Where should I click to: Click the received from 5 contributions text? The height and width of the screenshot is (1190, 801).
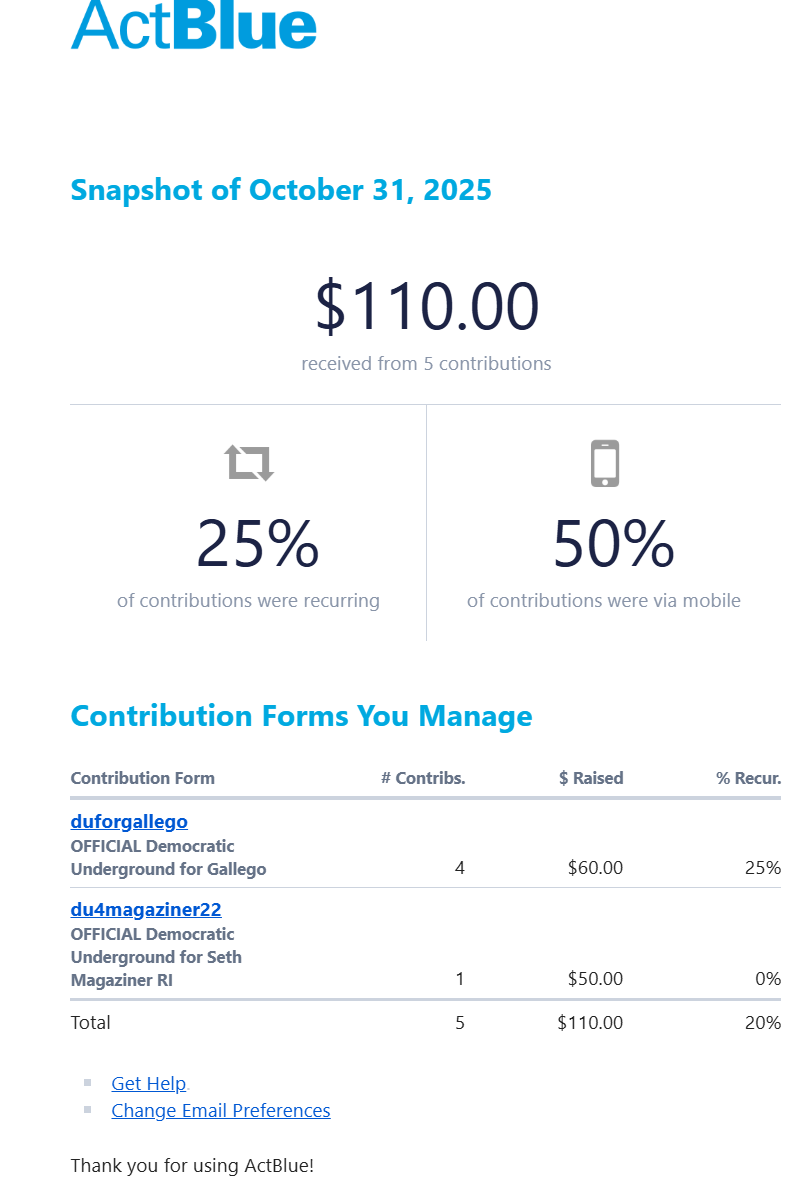pos(426,363)
